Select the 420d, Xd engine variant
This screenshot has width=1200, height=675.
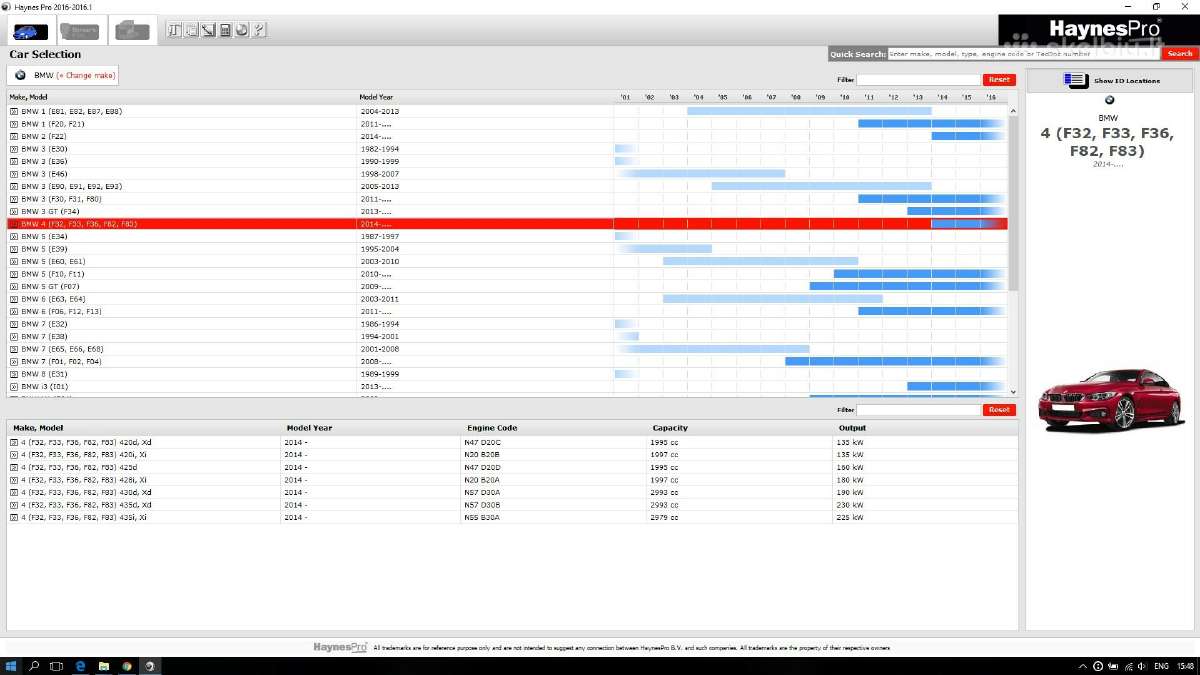(x=512, y=442)
